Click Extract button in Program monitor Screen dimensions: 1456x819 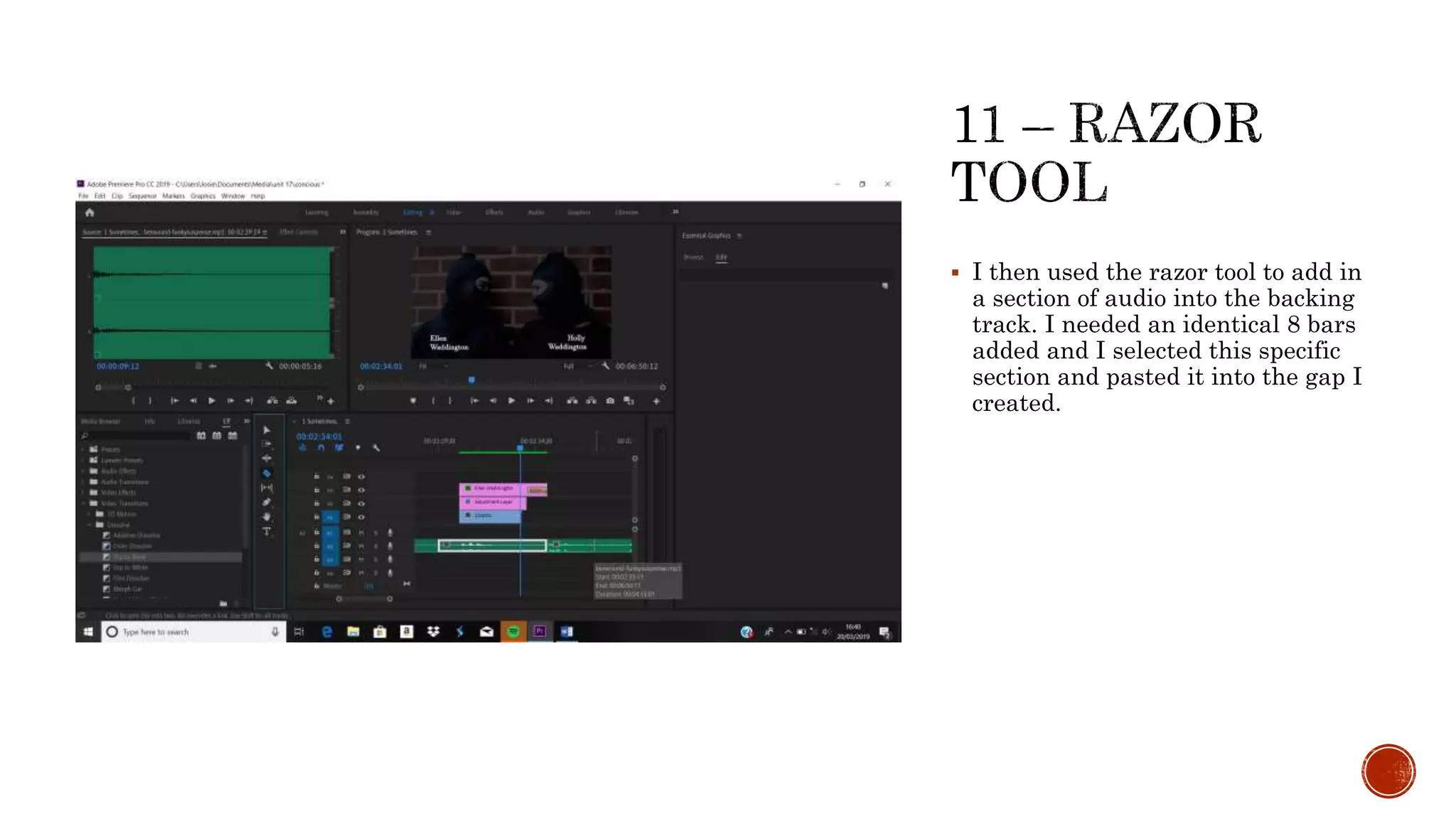(x=591, y=401)
